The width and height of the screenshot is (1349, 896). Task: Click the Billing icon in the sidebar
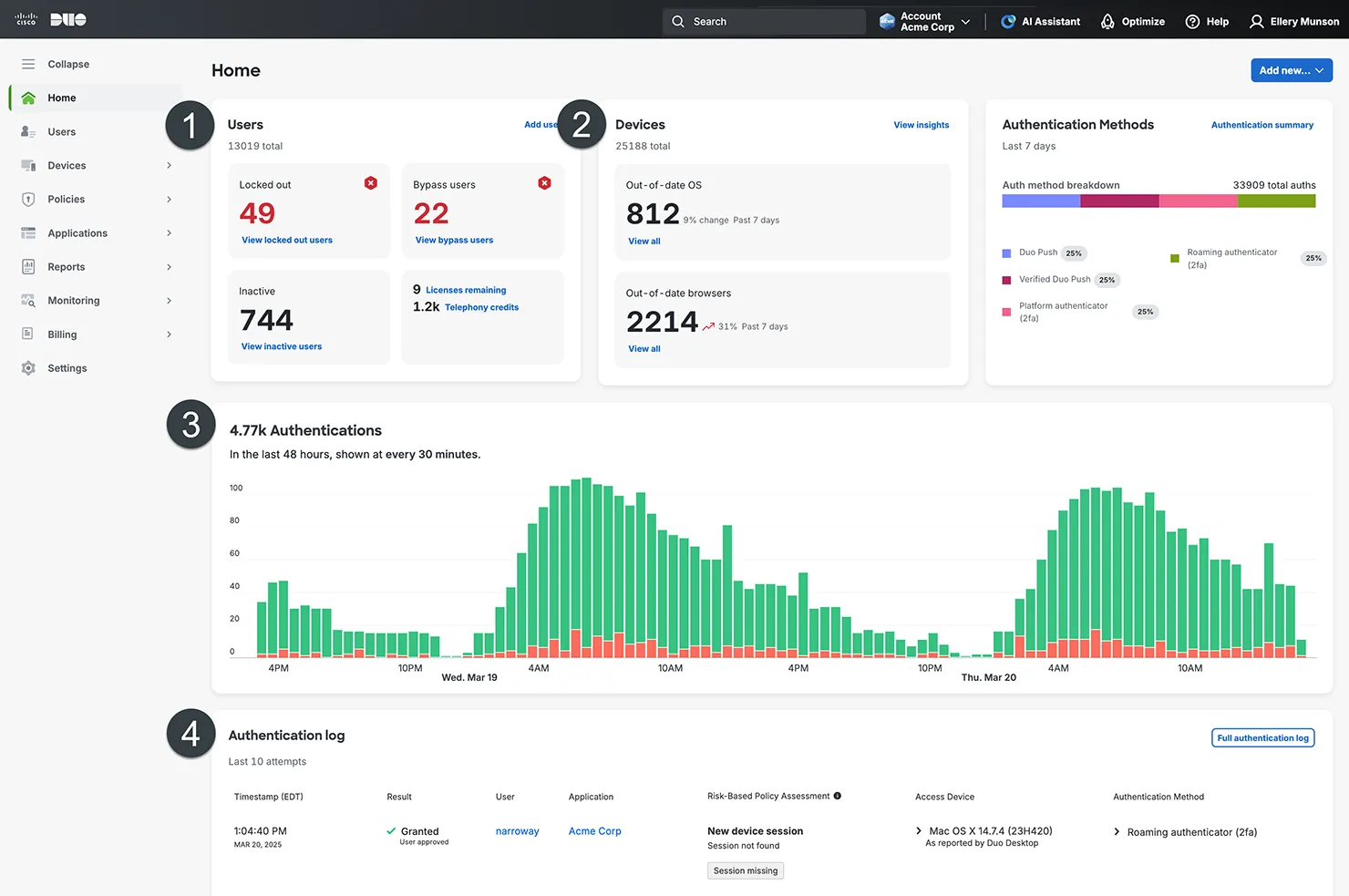[28, 334]
